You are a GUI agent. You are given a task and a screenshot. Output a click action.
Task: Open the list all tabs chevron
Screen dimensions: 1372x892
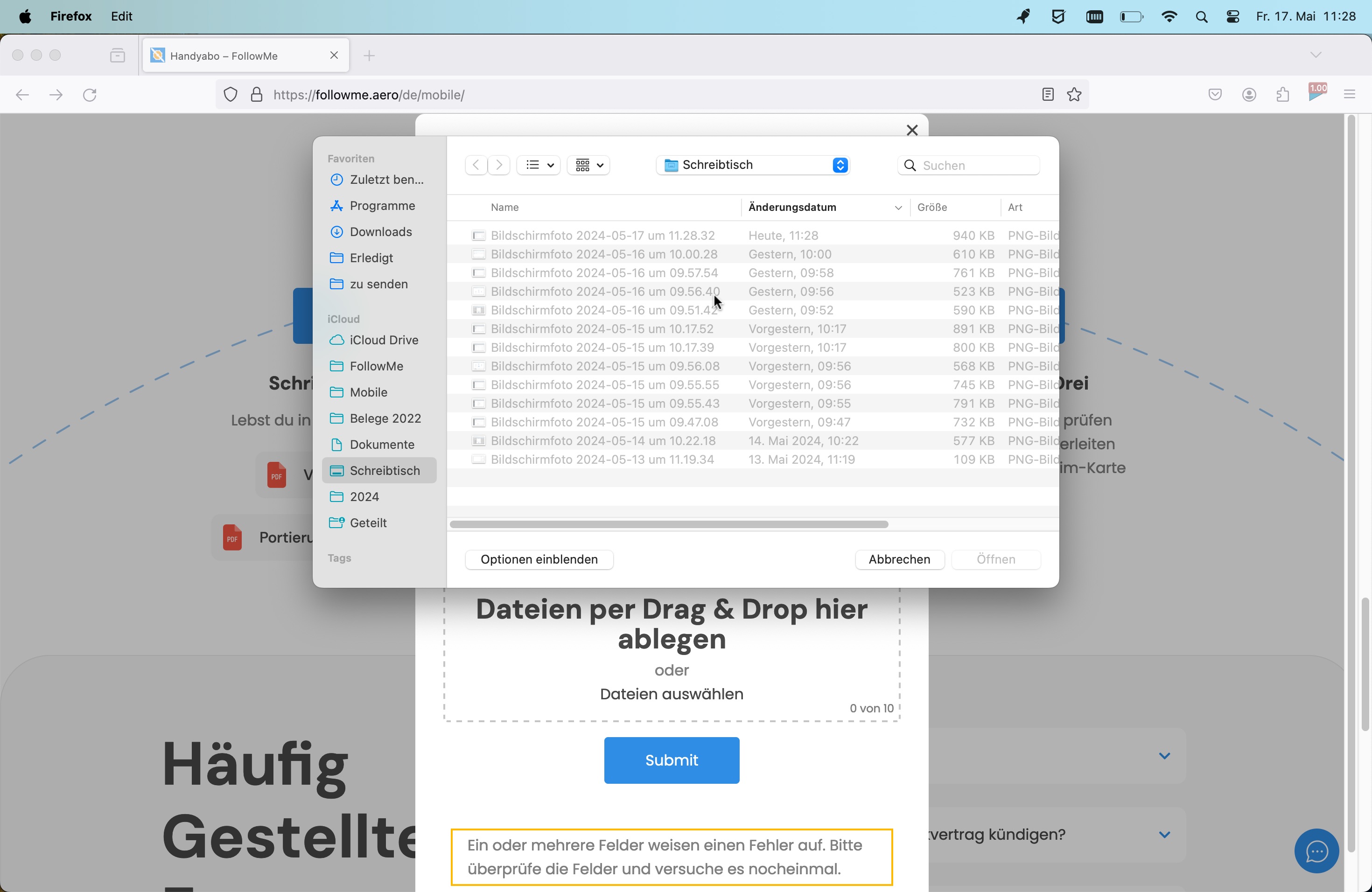point(1315,56)
